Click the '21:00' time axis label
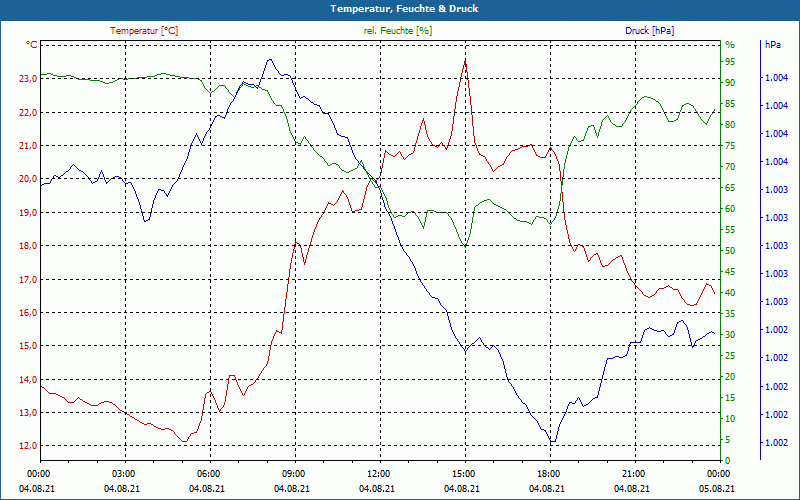 coord(632,473)
